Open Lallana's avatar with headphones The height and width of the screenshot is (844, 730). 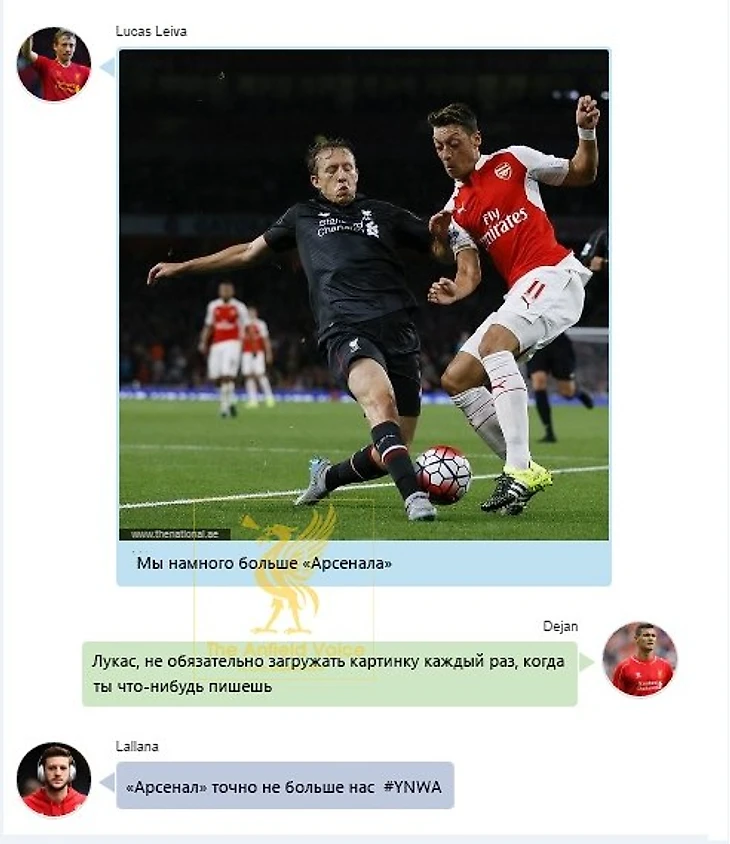point(54,779)
